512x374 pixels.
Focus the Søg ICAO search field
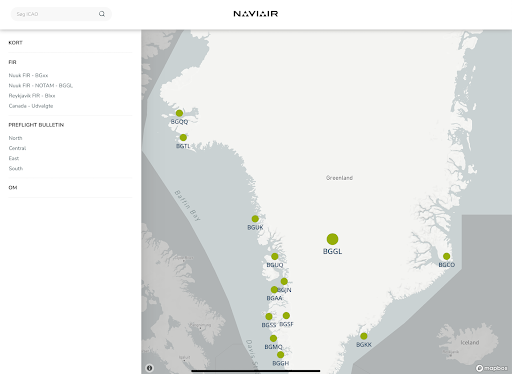coord(55,14)
